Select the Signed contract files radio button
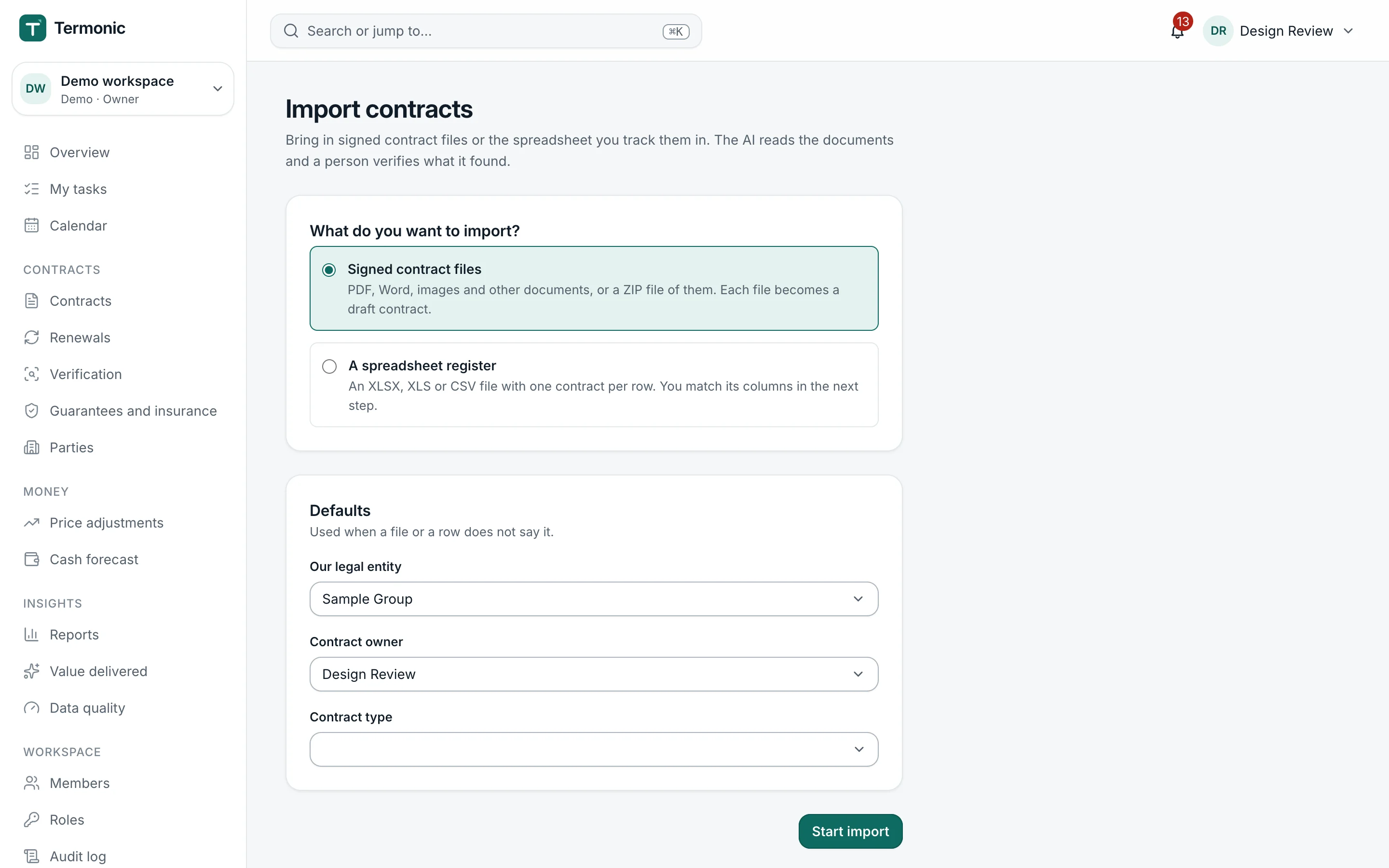1389x868 pixels. [329, 270]
